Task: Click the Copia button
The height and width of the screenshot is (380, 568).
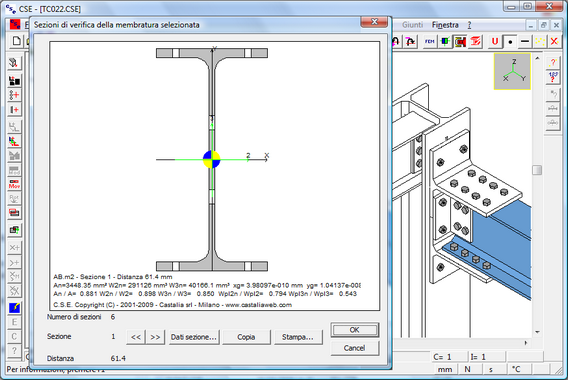Action: [246, 337]
